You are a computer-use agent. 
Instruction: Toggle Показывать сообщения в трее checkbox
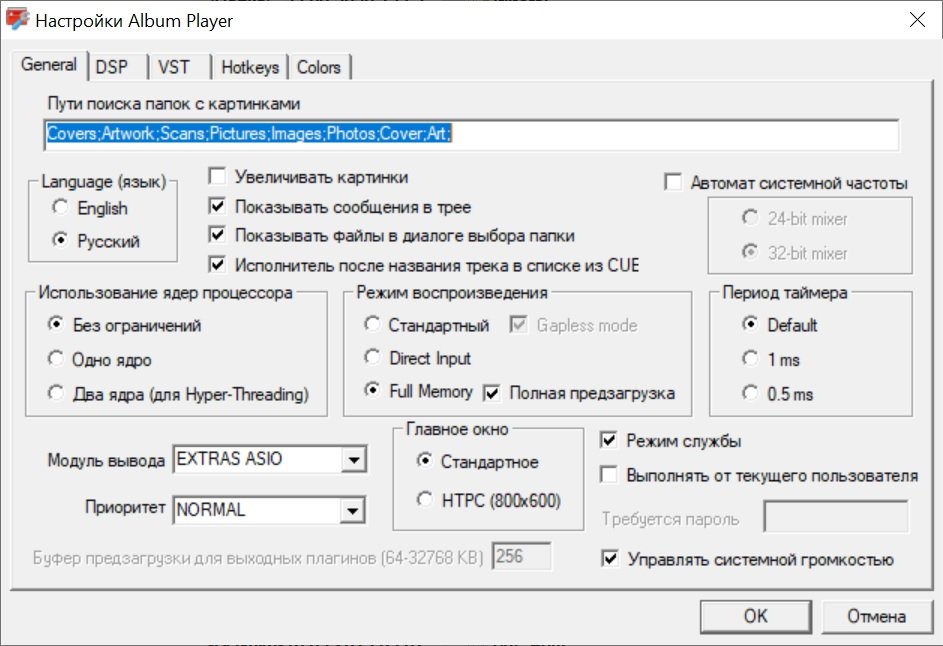[217, 207]
